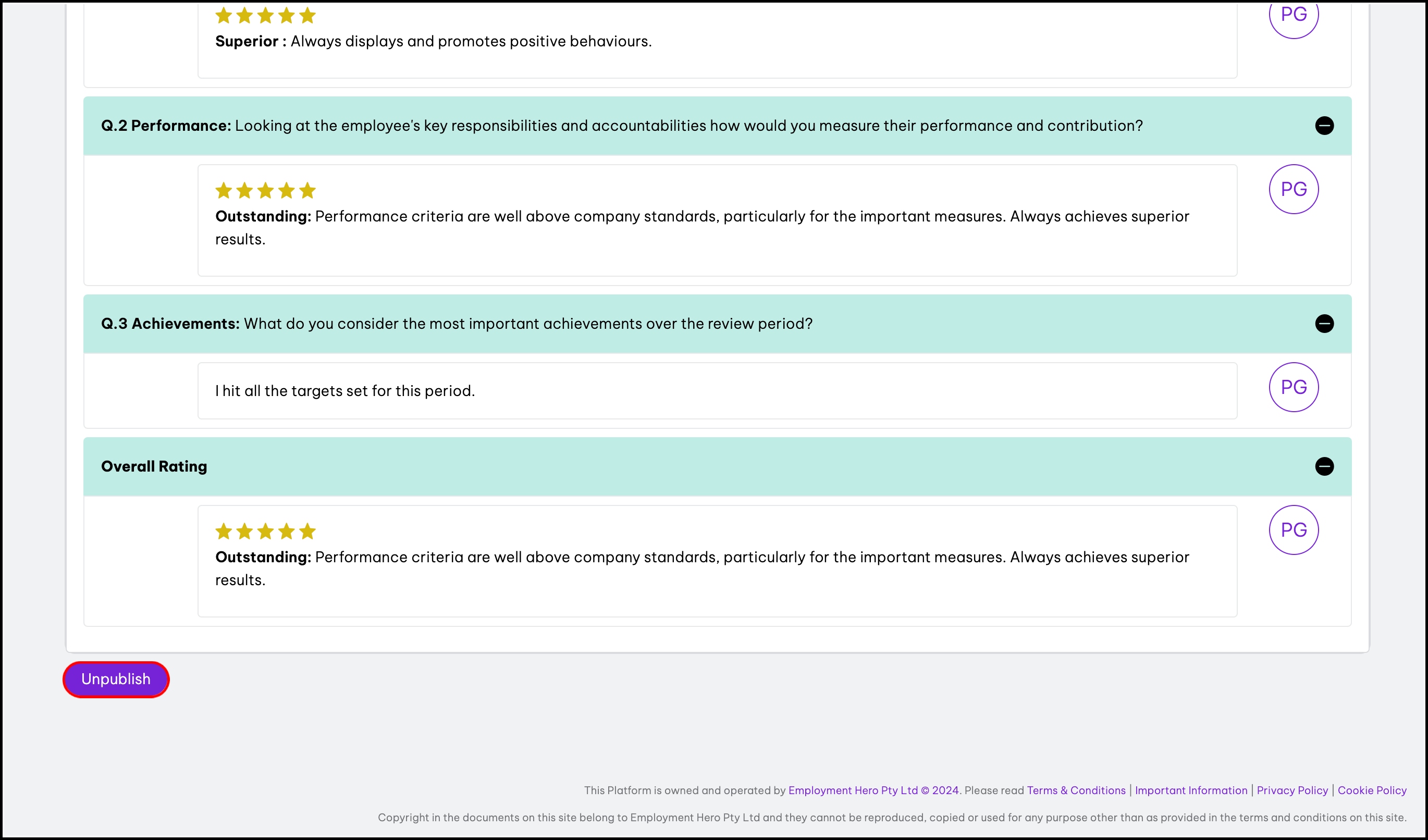Screen dimensions: 1428x840
Task: Open the Privacy Policy link
Action: pos(1292,790)
